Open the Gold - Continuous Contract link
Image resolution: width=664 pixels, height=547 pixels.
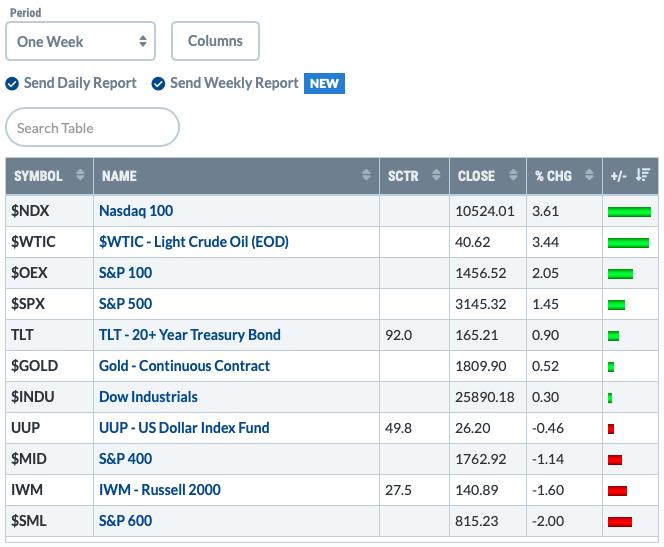[x=184, y=365]
